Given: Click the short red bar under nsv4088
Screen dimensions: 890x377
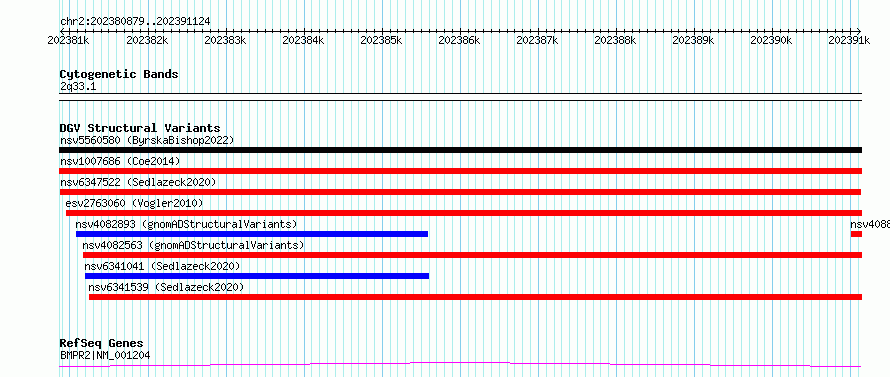Looking at the screenshot, I should (857, 234).
